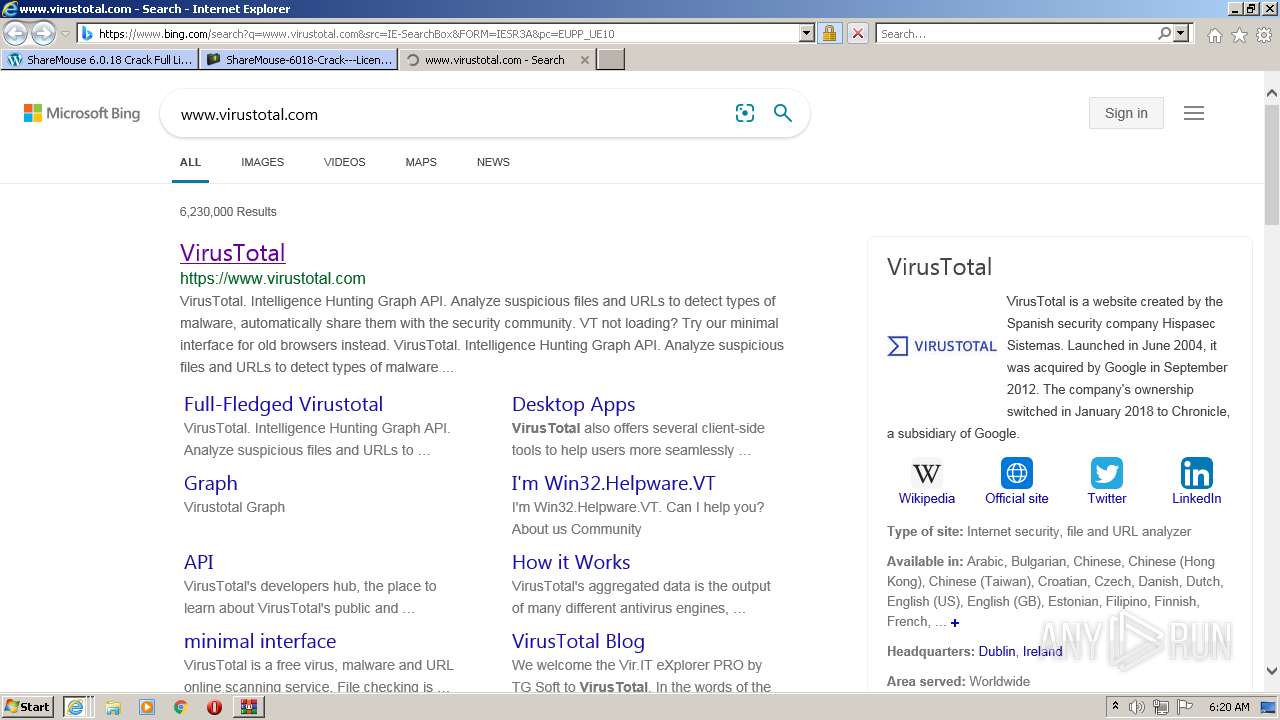Open the WinRAR taskbar icon
Screen dimensions: 1280x720
coord(248,707)
